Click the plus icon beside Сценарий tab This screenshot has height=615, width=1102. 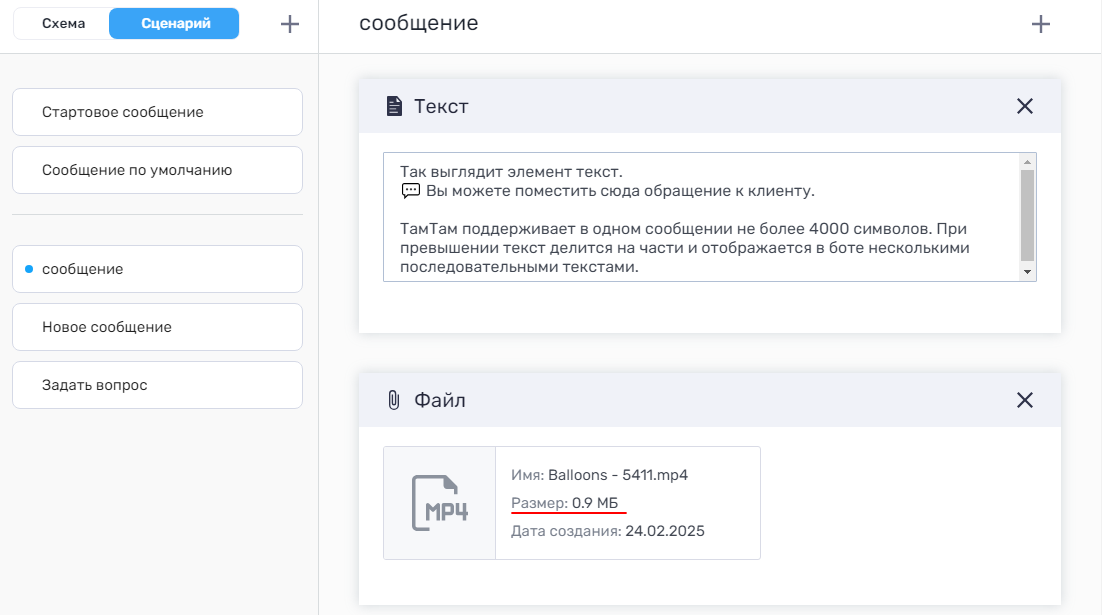(x=290, y=25)
